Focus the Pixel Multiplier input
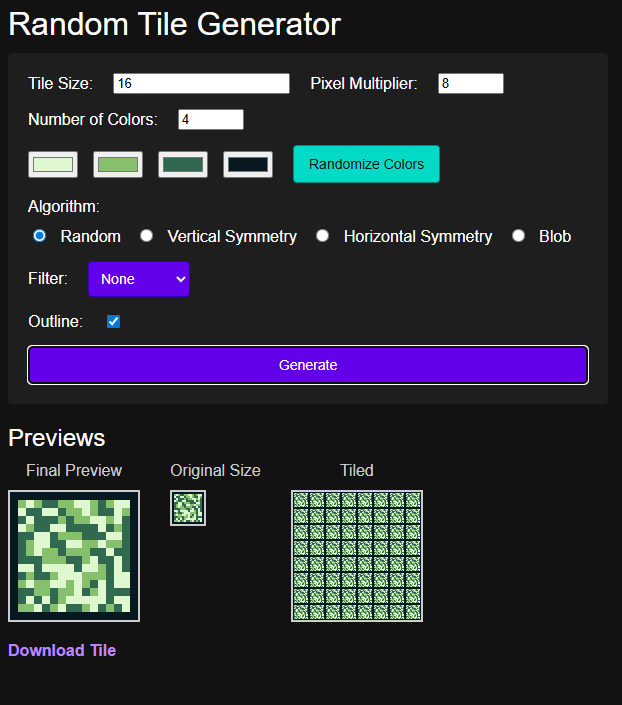Image resolution: width=622 pixels, height=705 pixels. 471,84
